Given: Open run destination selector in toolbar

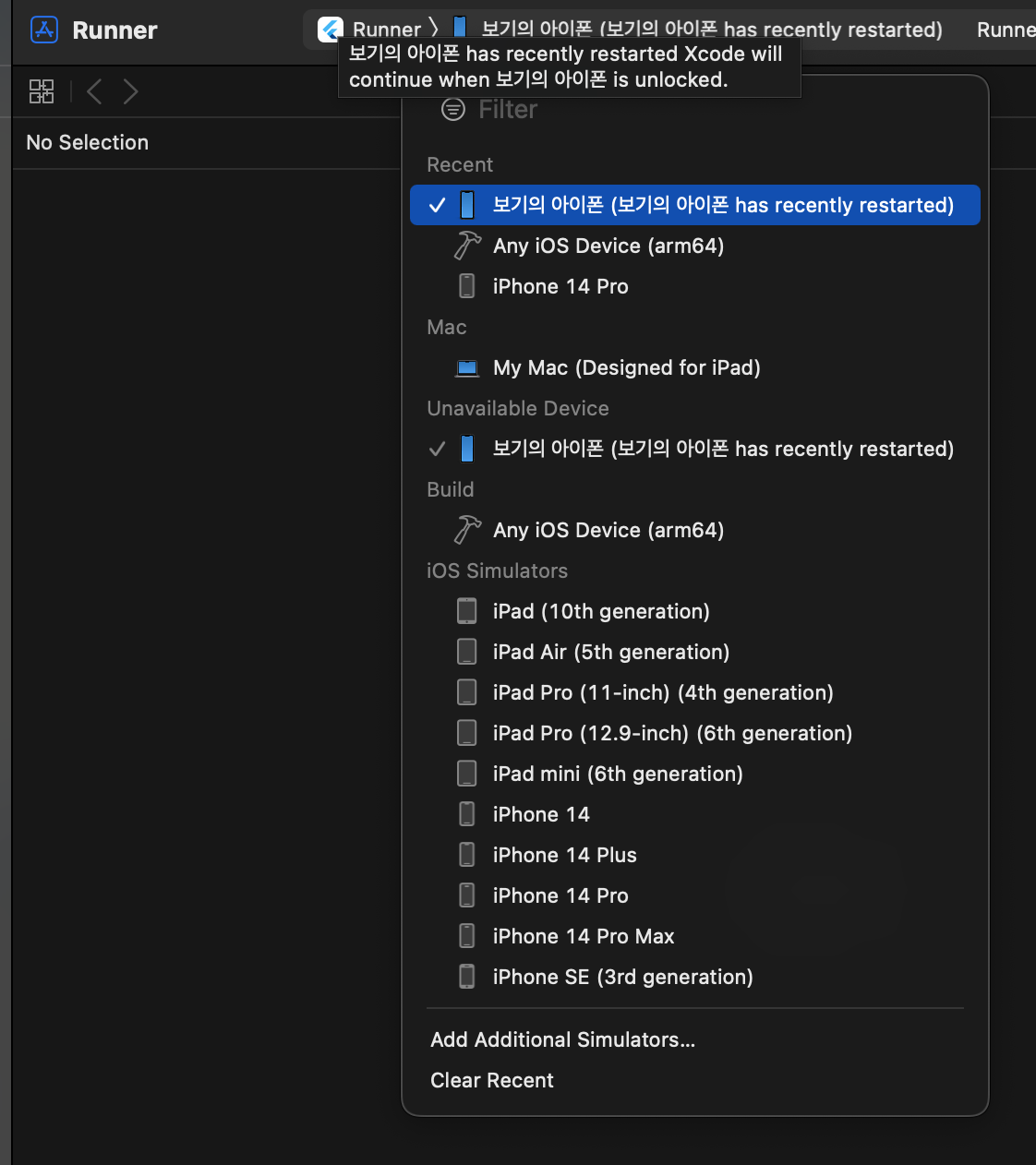Looking at the screenshot, I should coord(699,30).
